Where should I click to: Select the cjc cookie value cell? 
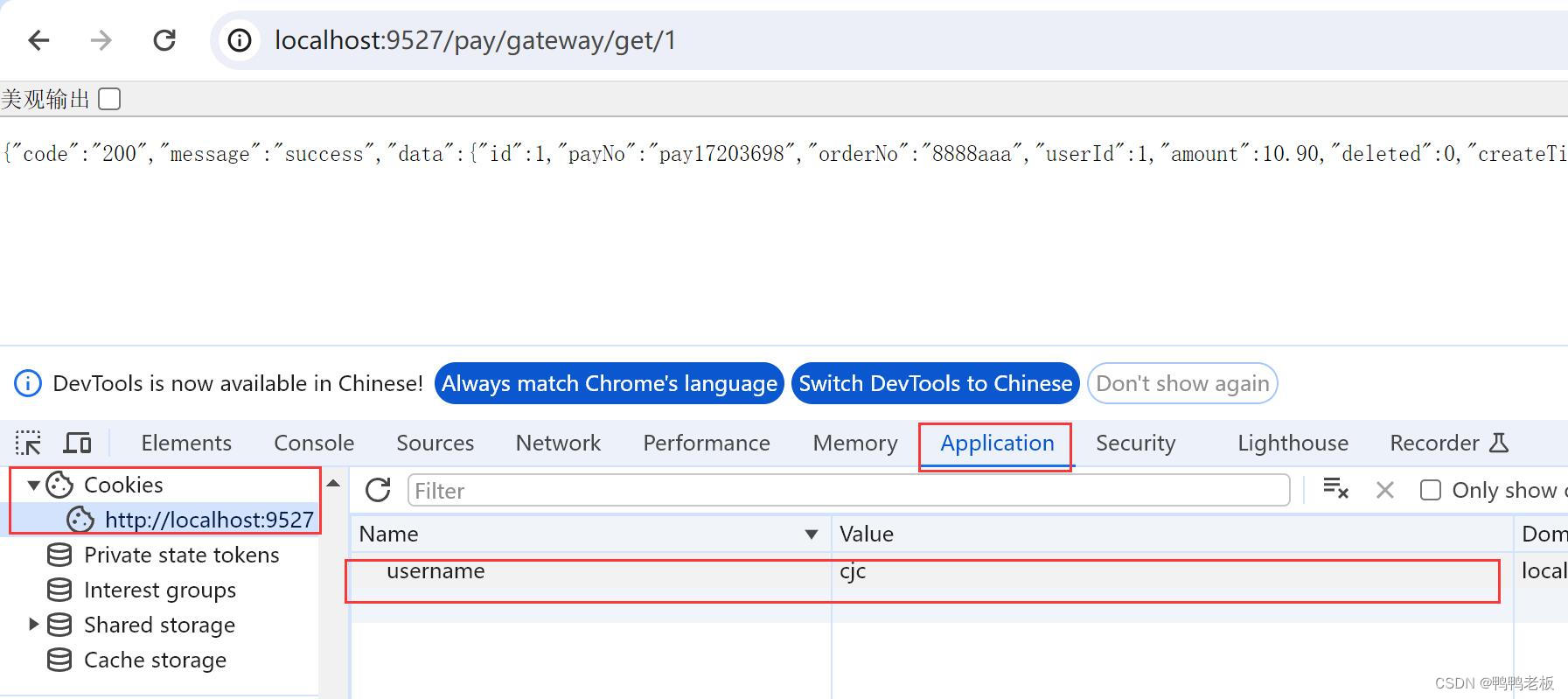click(1172, 570)
